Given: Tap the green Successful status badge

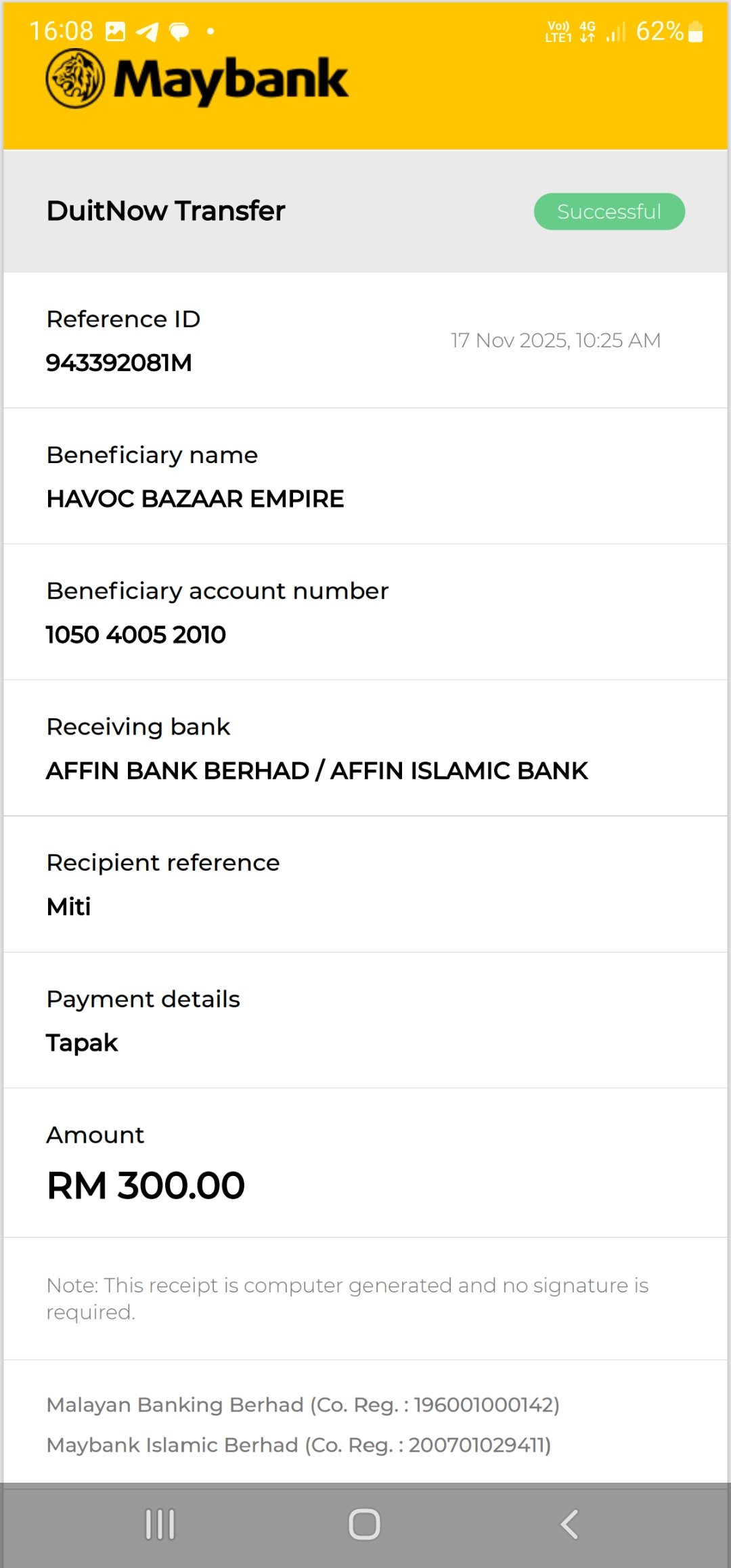Looking at the screenshot, I should pos(609,212).
